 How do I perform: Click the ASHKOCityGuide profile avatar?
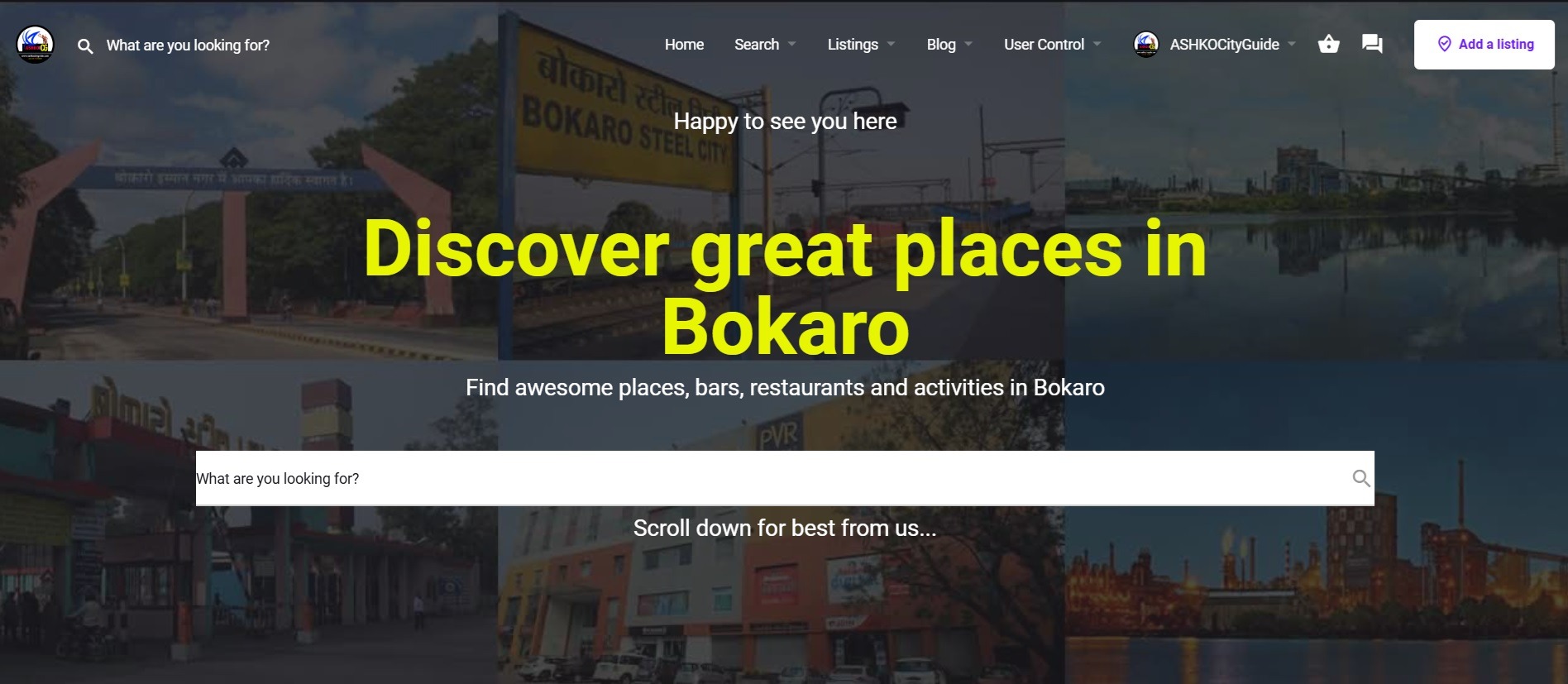click(1146, 44)
